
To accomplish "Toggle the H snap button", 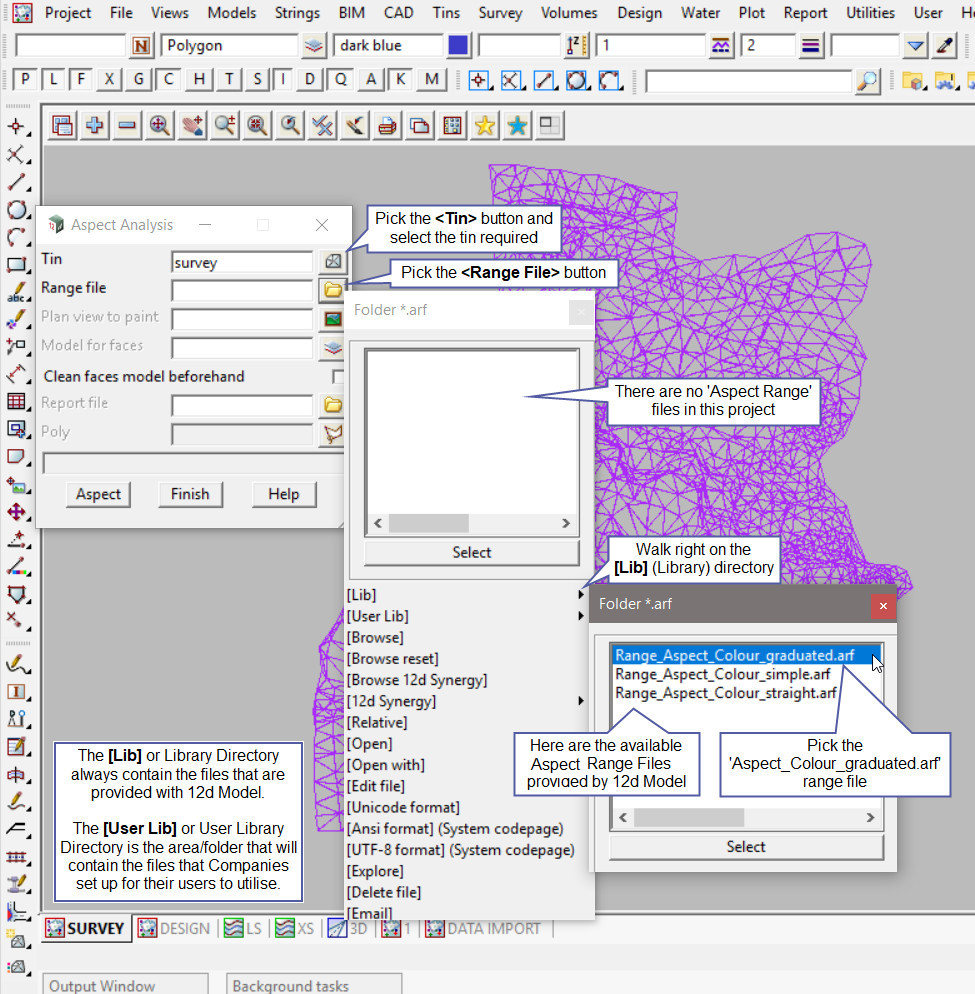I will click(x=199, y=79).
